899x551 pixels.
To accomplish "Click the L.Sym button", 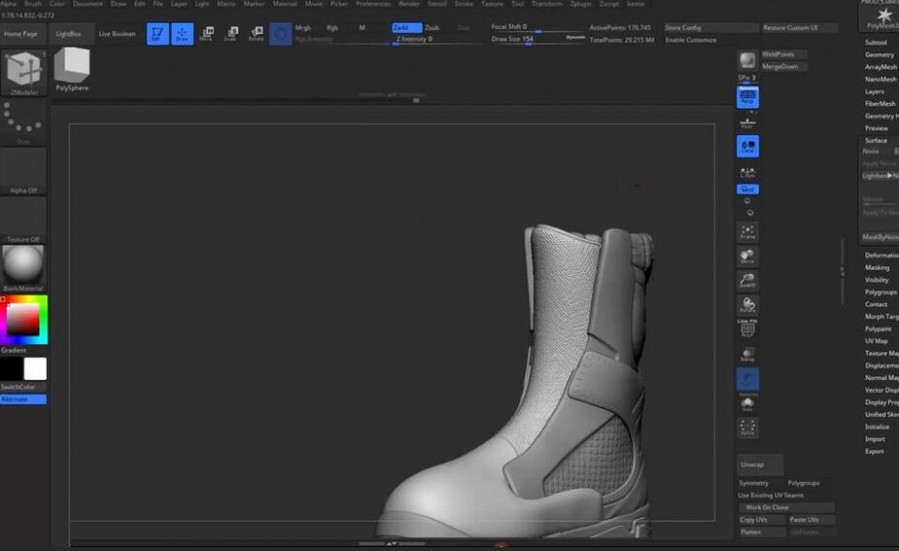I will [x=748, y=171].
